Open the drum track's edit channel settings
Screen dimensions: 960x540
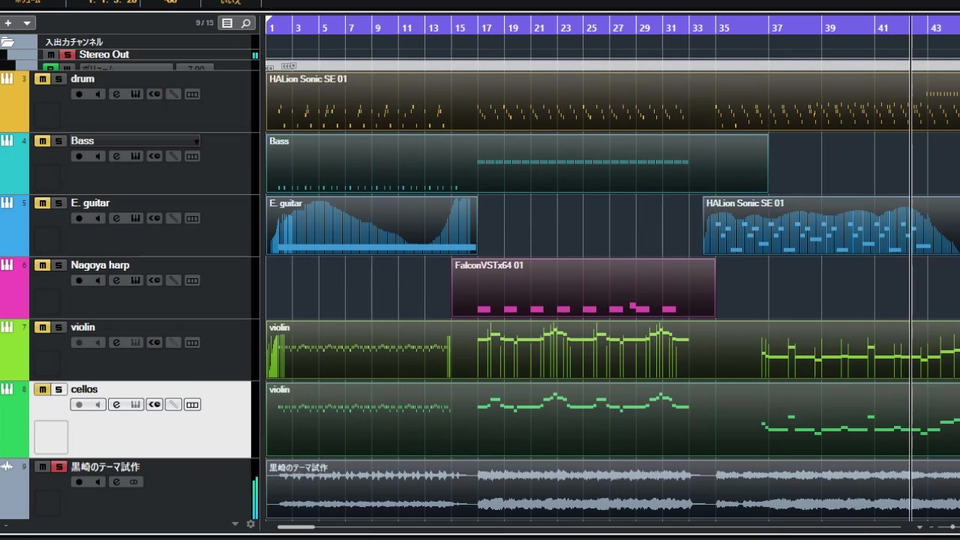(x=116, y=94)
